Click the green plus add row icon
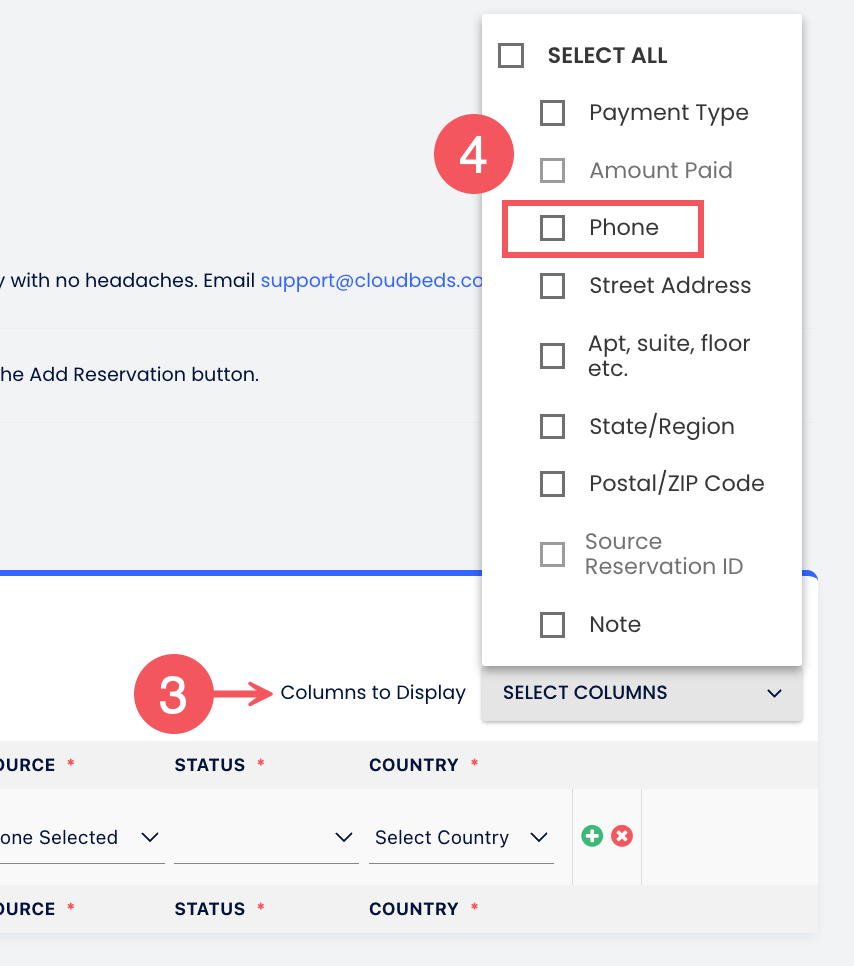 tap(592, 836)
